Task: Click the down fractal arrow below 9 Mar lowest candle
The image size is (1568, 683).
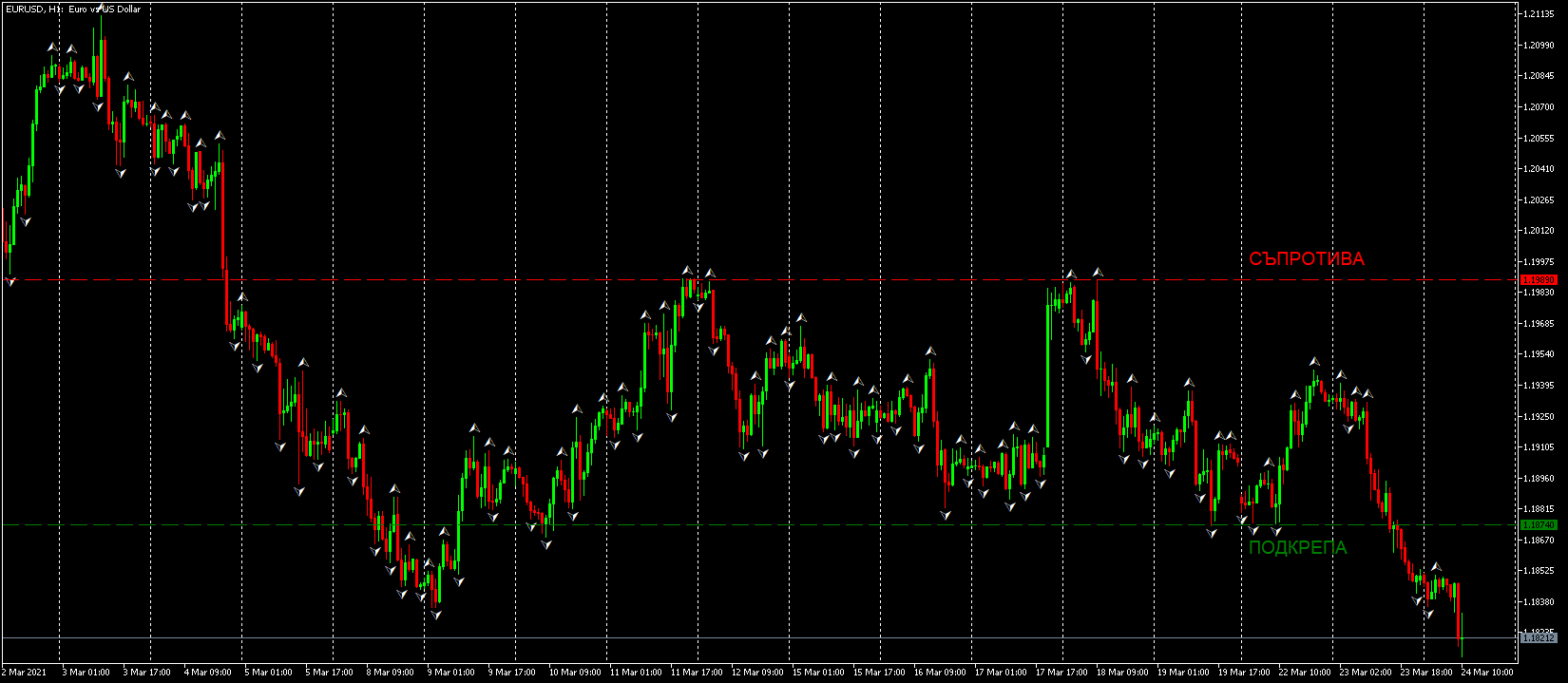Action: 435,615
